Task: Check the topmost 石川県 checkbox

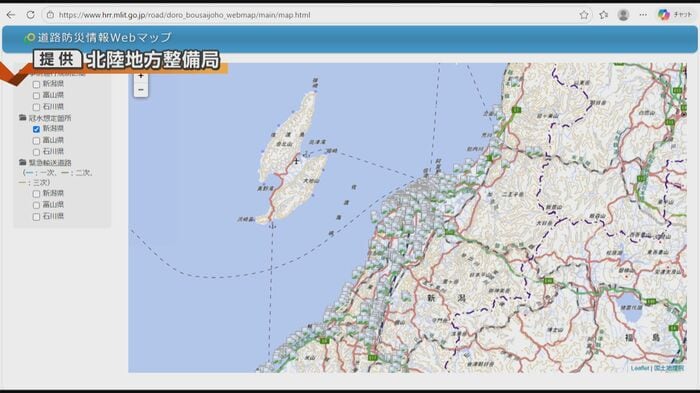Action: (x=36, y=107)
